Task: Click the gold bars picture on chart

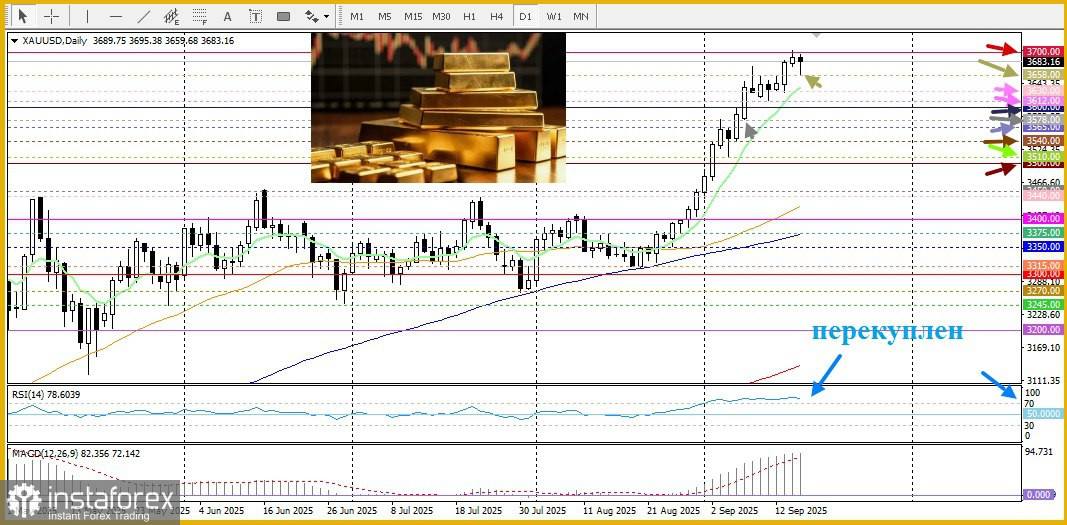Action: tap(438, 107)
